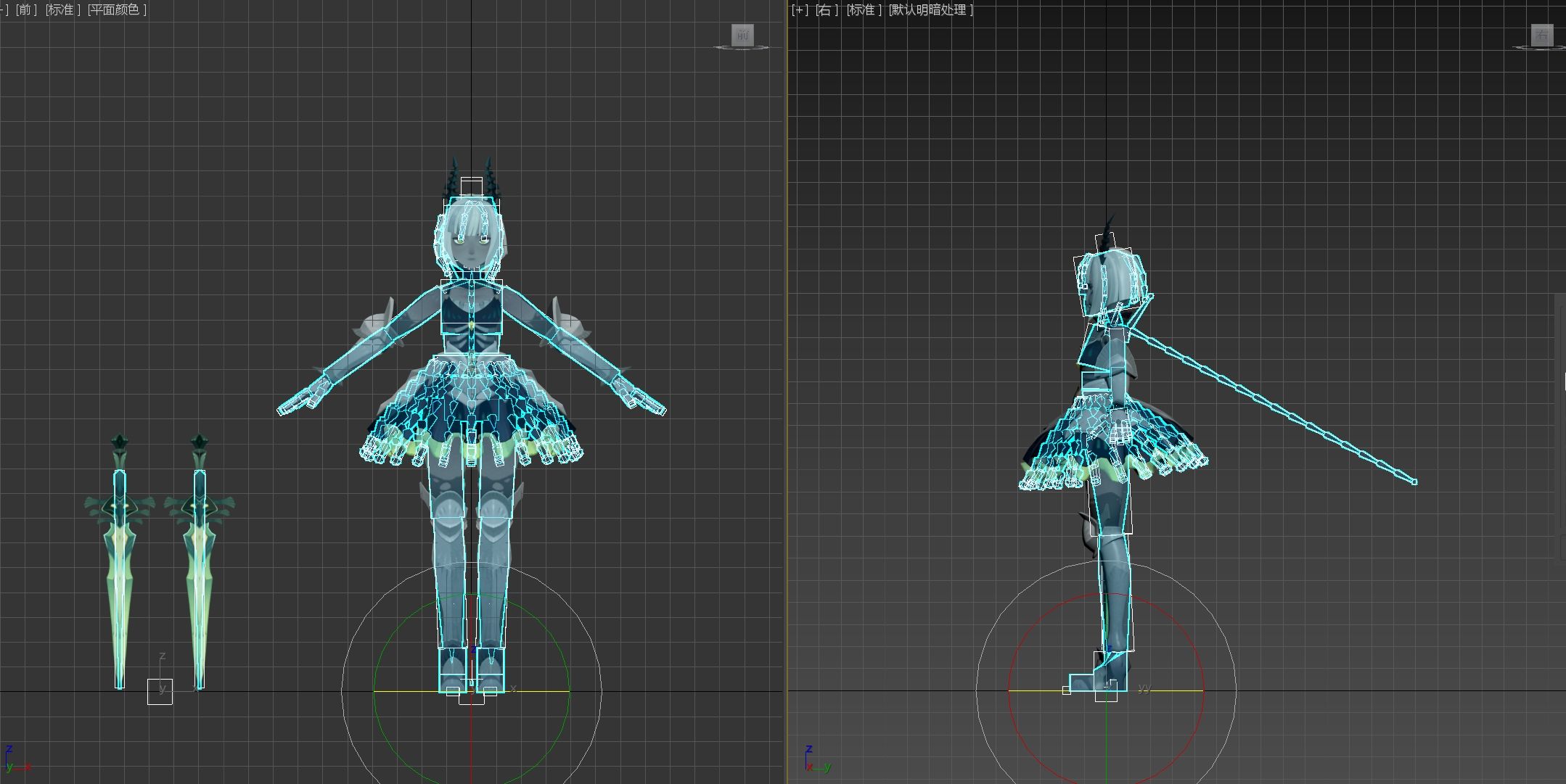Click the ViewCube 前 face
The image size is (1566, 784).
point(742,34)
